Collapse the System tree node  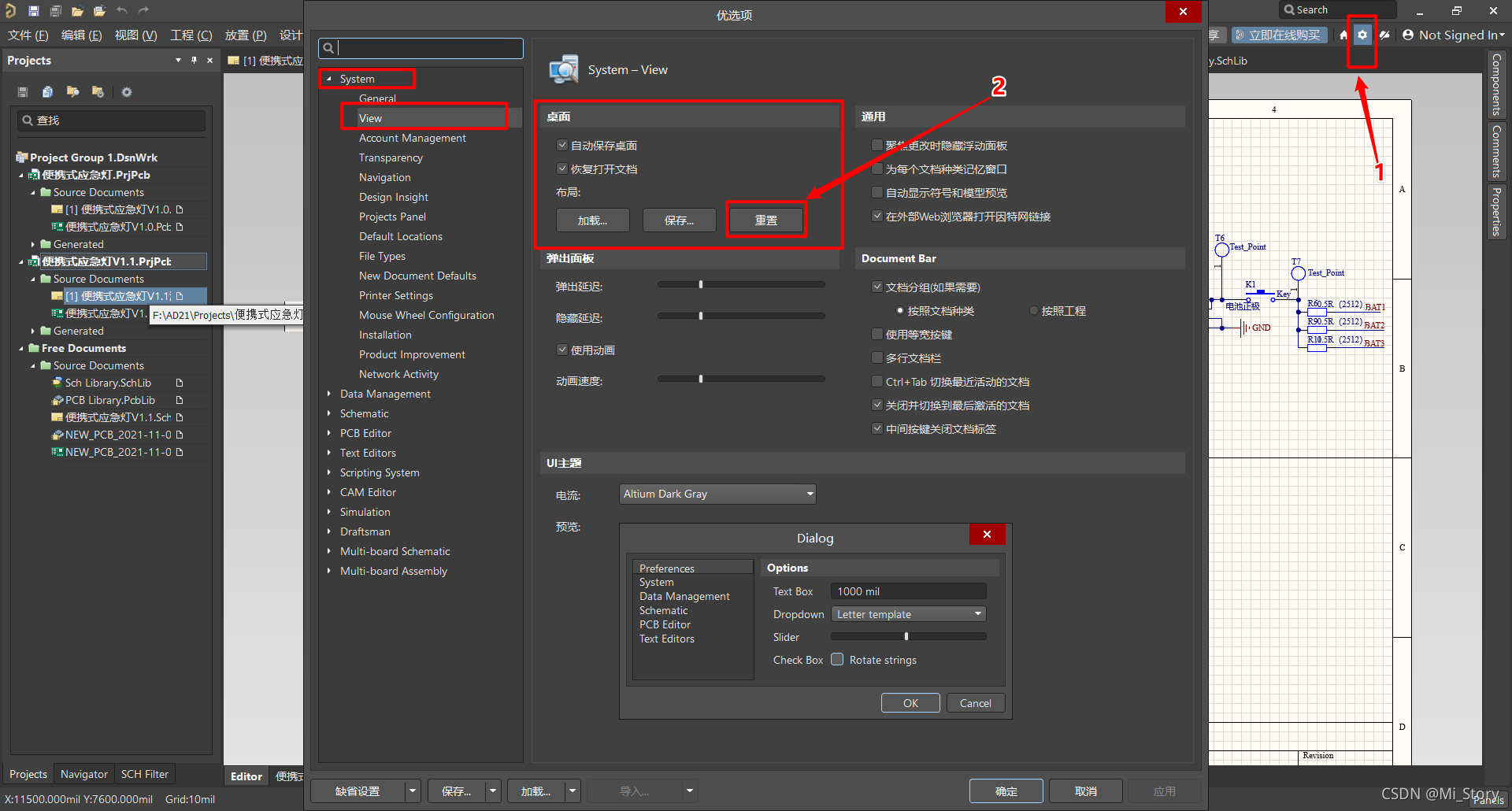329,79
